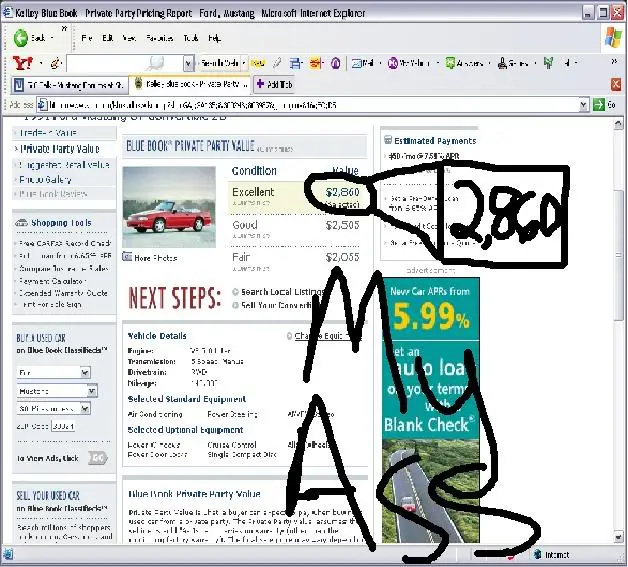
Task: Open the Back button history dropdown arrow
Action: [x=52, y=38]
